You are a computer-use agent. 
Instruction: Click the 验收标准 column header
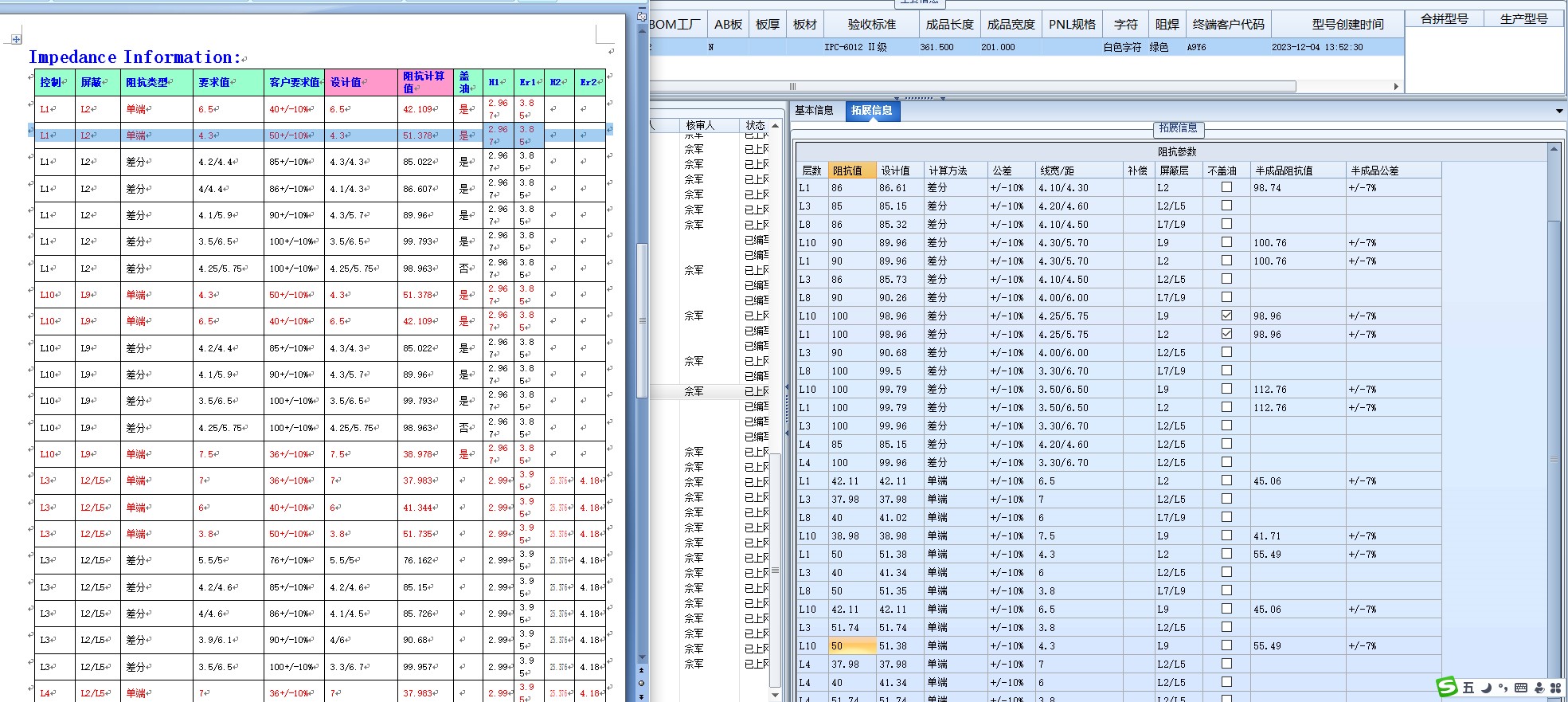pos(871,25)
